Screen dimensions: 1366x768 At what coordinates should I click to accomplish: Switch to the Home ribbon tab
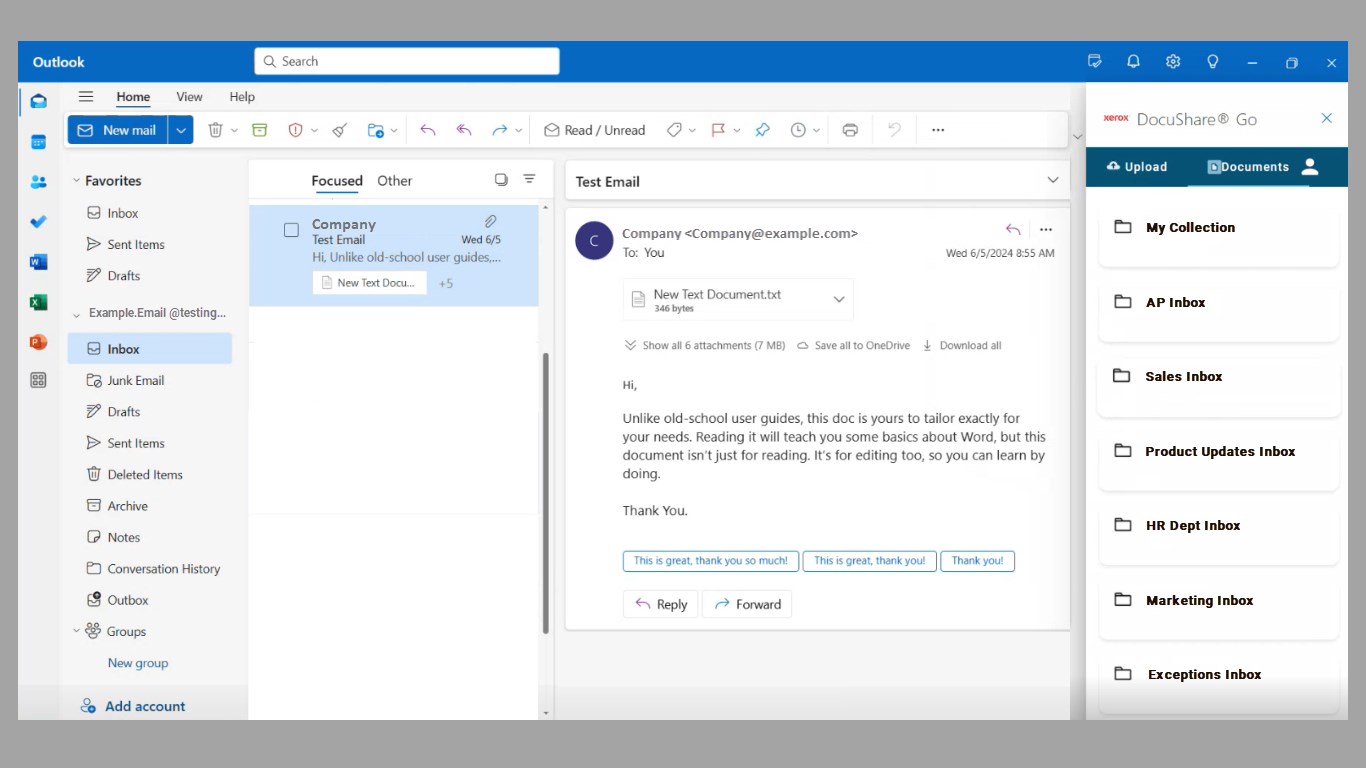pos(133,97)
